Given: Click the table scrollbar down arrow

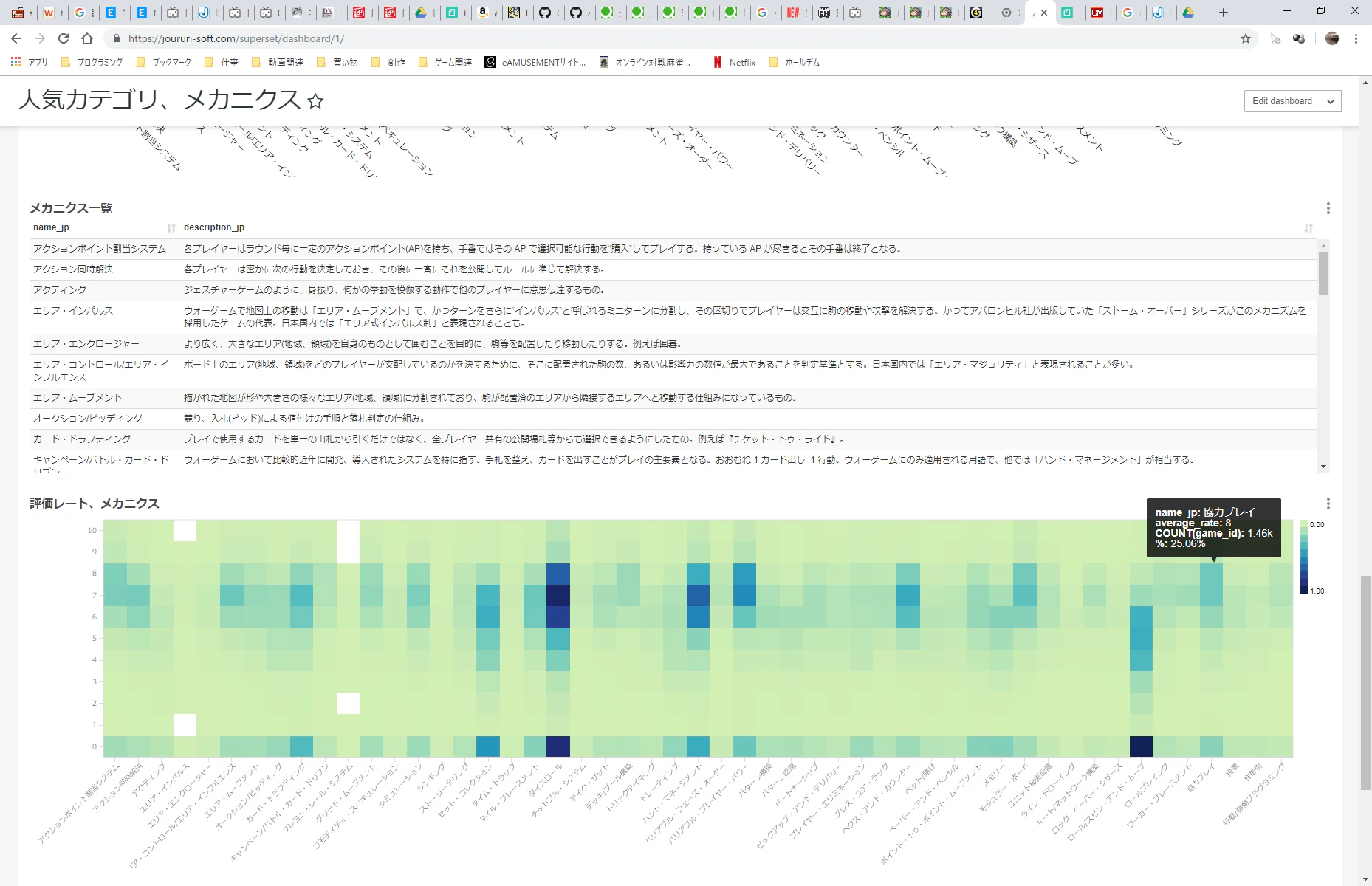Looking at the screenshot, I should click(x=1323, y=467).
